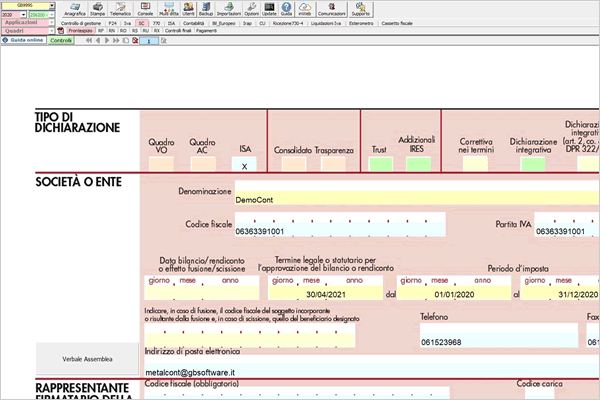
Task: Toggle the Trust checkbox
Action: coord(381,164)
